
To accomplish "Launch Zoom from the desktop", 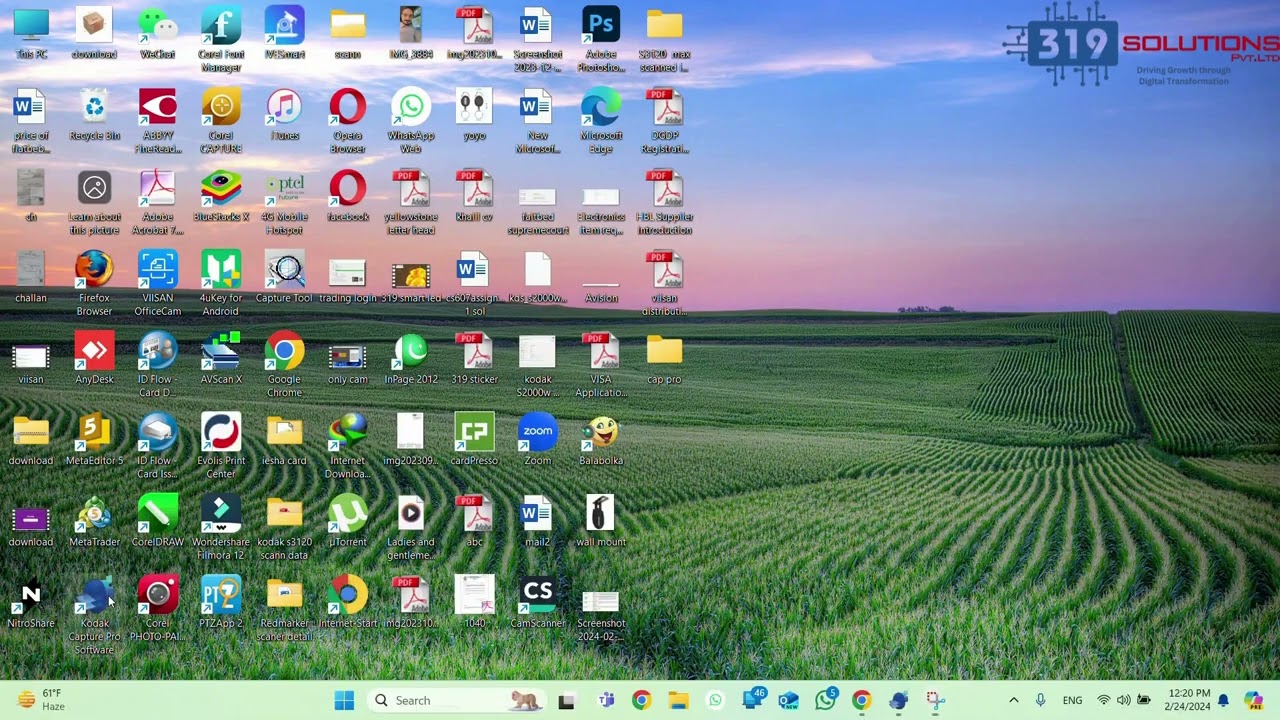I will [537, 440].
